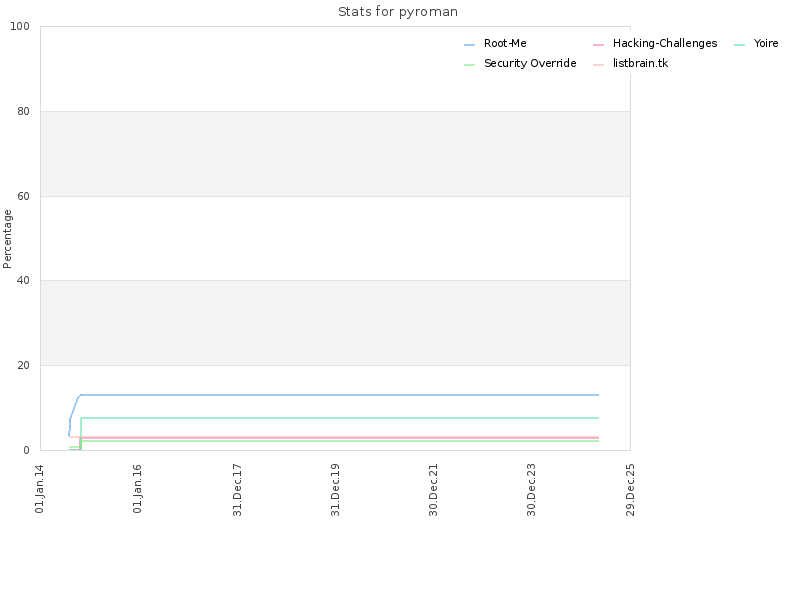
Task: Click the 31.Dec.19 x-axis date label
Action: click(x=335, y=490)
